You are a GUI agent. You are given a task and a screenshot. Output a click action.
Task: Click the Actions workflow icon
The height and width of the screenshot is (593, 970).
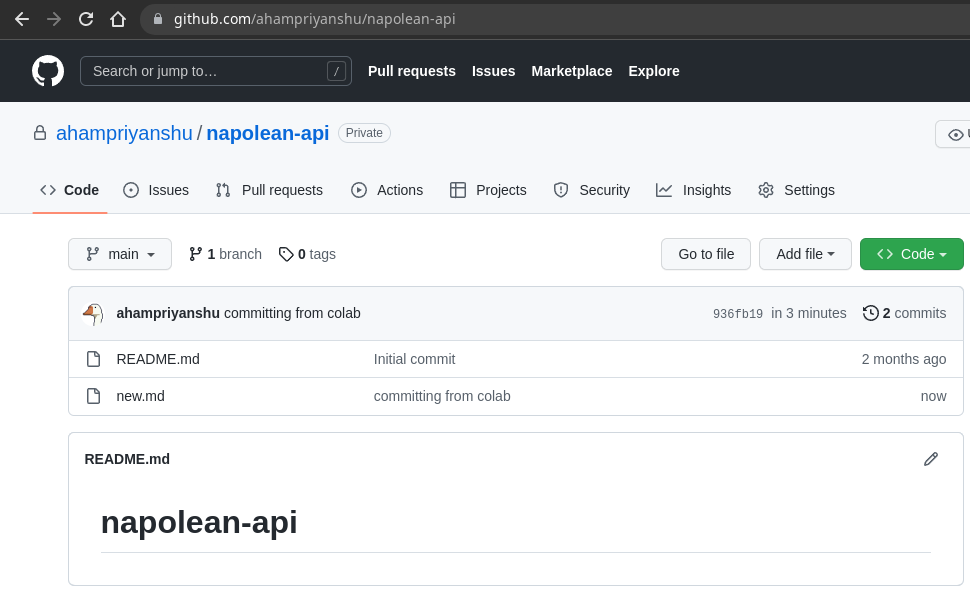pos(359,190)
